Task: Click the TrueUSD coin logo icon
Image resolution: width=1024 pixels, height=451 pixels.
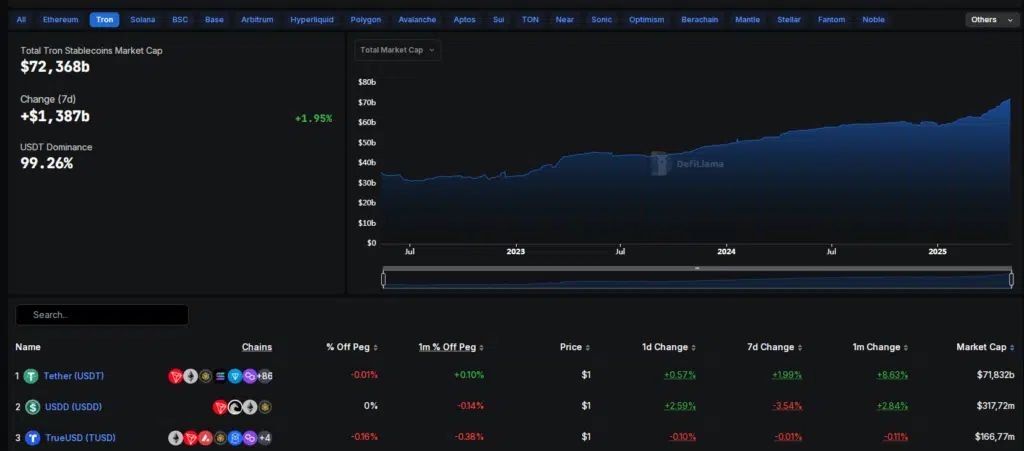Action: [x=33, y=438]
